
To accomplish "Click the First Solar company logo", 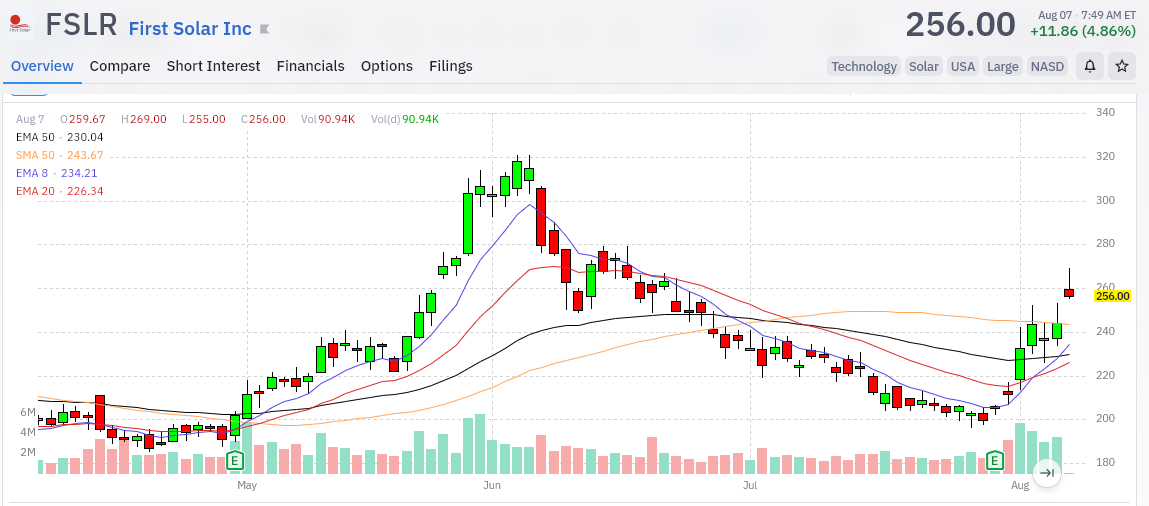I will [20, 25].
